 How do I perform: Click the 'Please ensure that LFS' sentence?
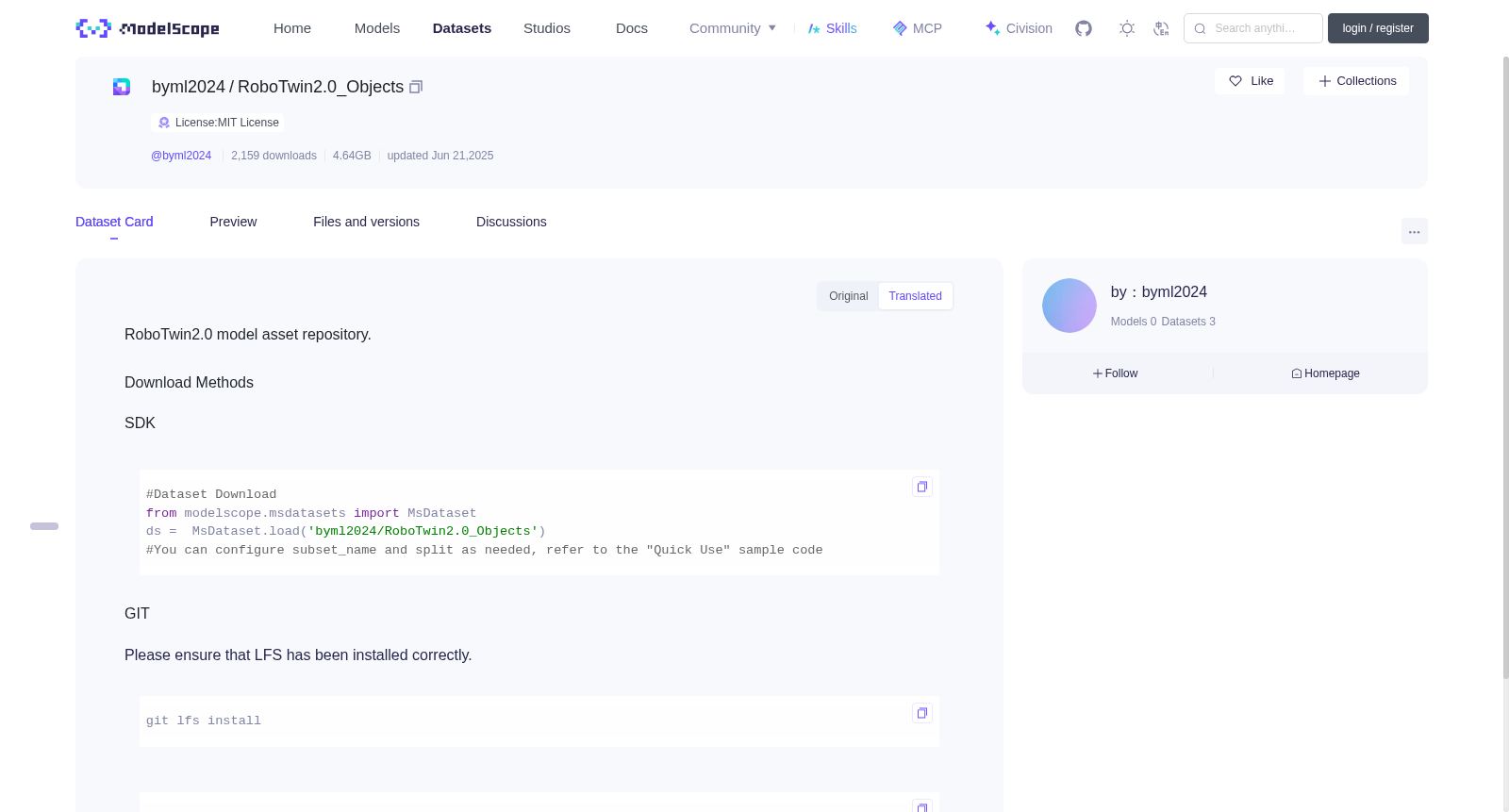[x=298, y=655]
